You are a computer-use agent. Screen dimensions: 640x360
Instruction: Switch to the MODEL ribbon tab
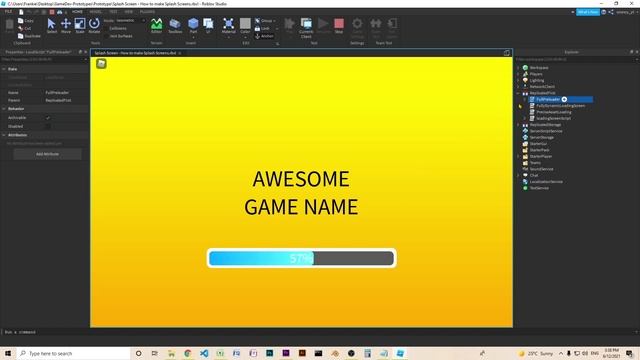(95, 12)
